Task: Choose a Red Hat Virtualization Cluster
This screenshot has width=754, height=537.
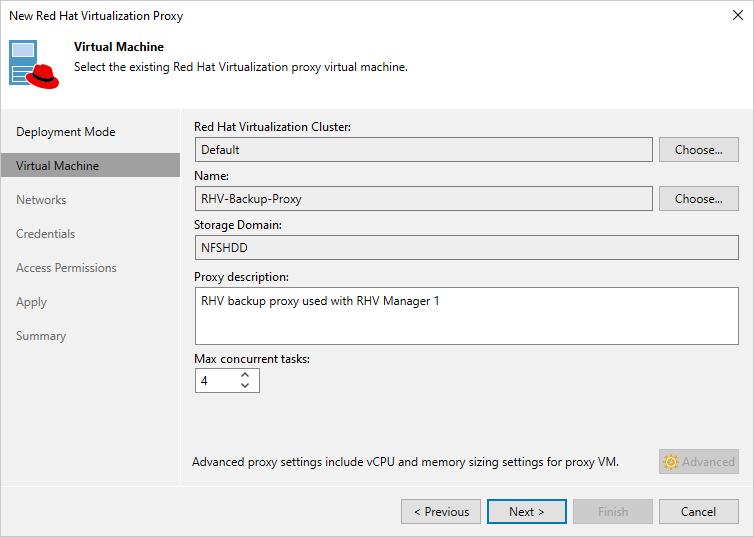Action: pyautogui.click(x=698, y=150)
